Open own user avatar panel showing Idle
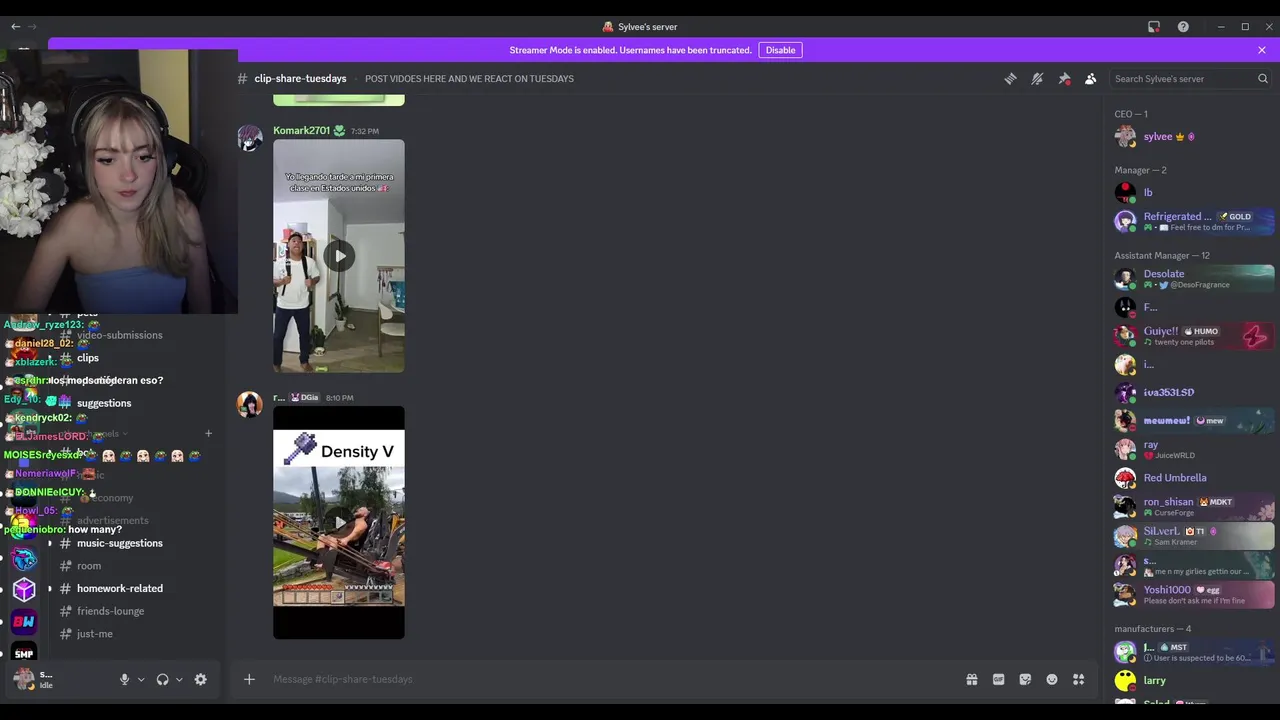Image resolution: width=1280 pixels, height=720 pixels. click(33, 679)
